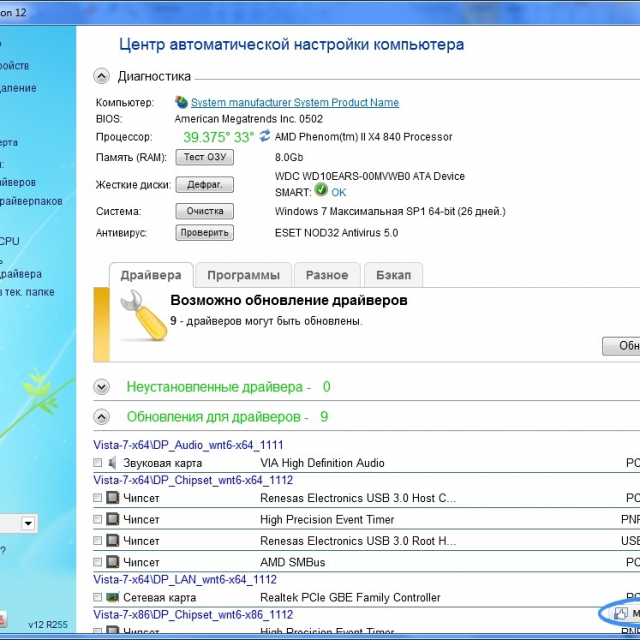This screenshot has width=640, height=640.
Task: Tick the Renesas USB 3.0 Host Controller checkbox
Action: 97,497
